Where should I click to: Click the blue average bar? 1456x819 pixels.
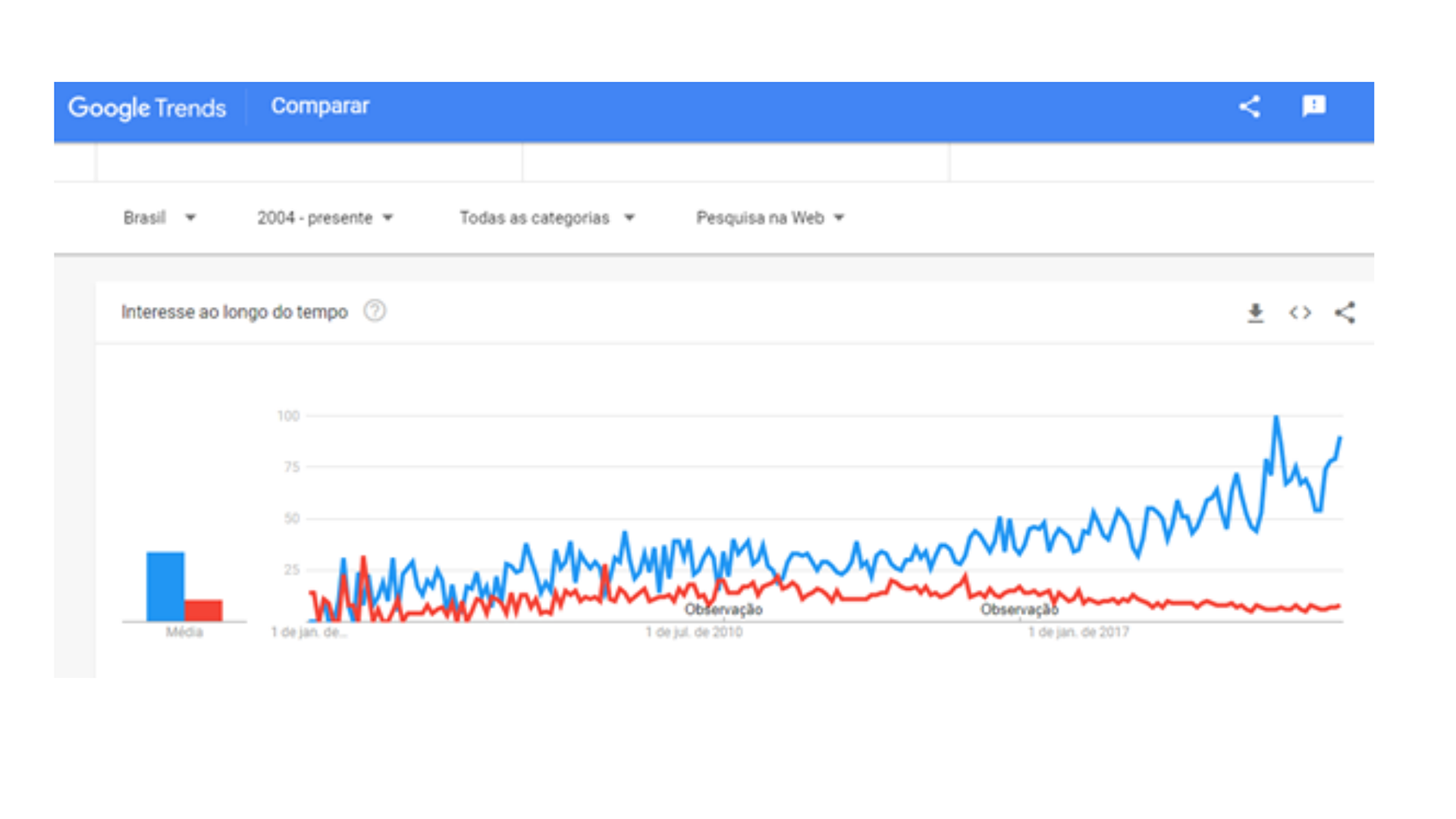(x=165, y=585)
